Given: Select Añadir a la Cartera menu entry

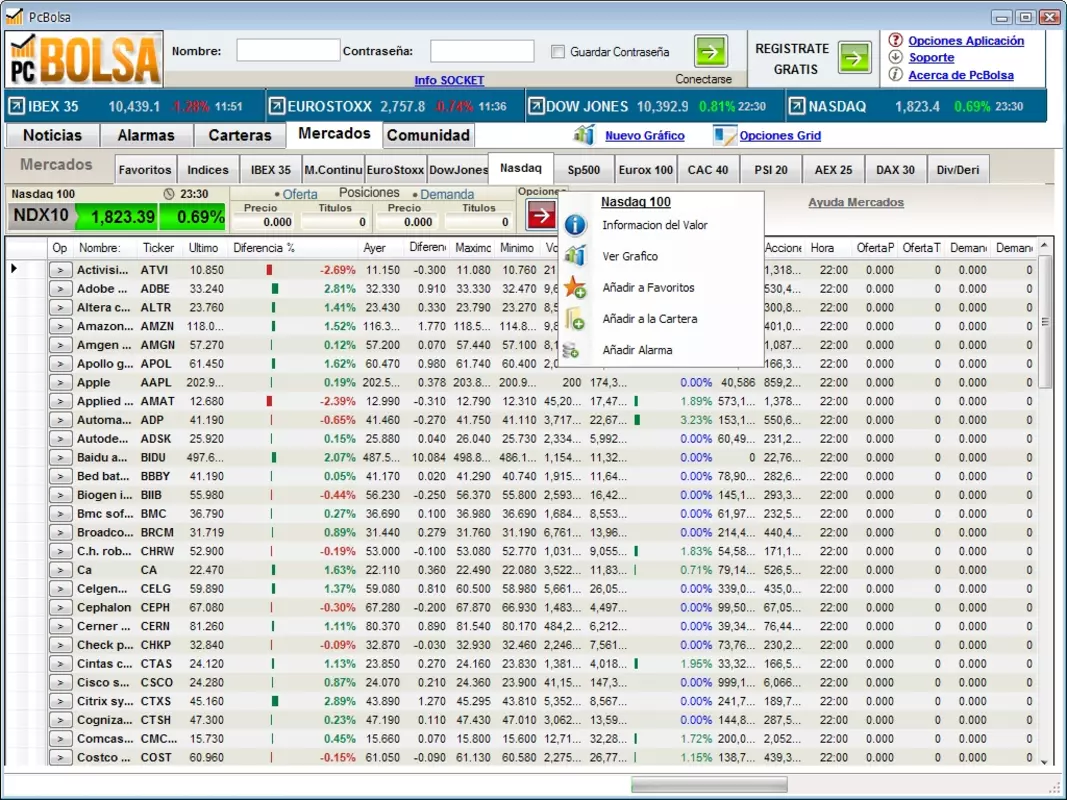Looking at the screenshot, I should point(649,319).
